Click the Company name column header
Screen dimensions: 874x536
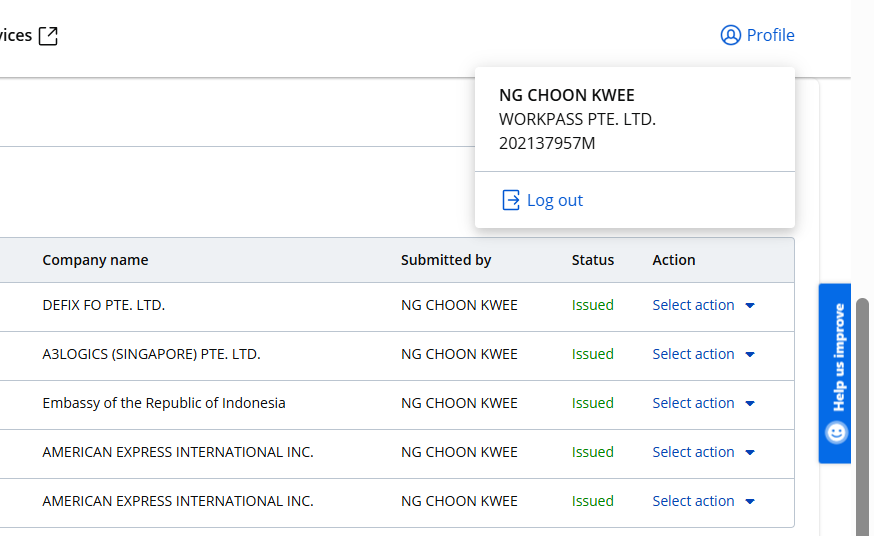point(95,260)
